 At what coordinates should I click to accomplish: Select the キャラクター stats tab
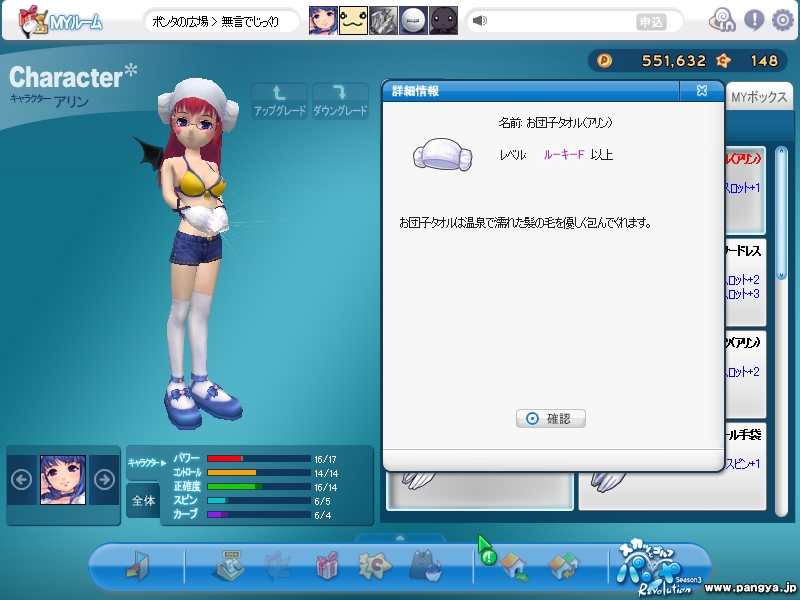point(146,463)
